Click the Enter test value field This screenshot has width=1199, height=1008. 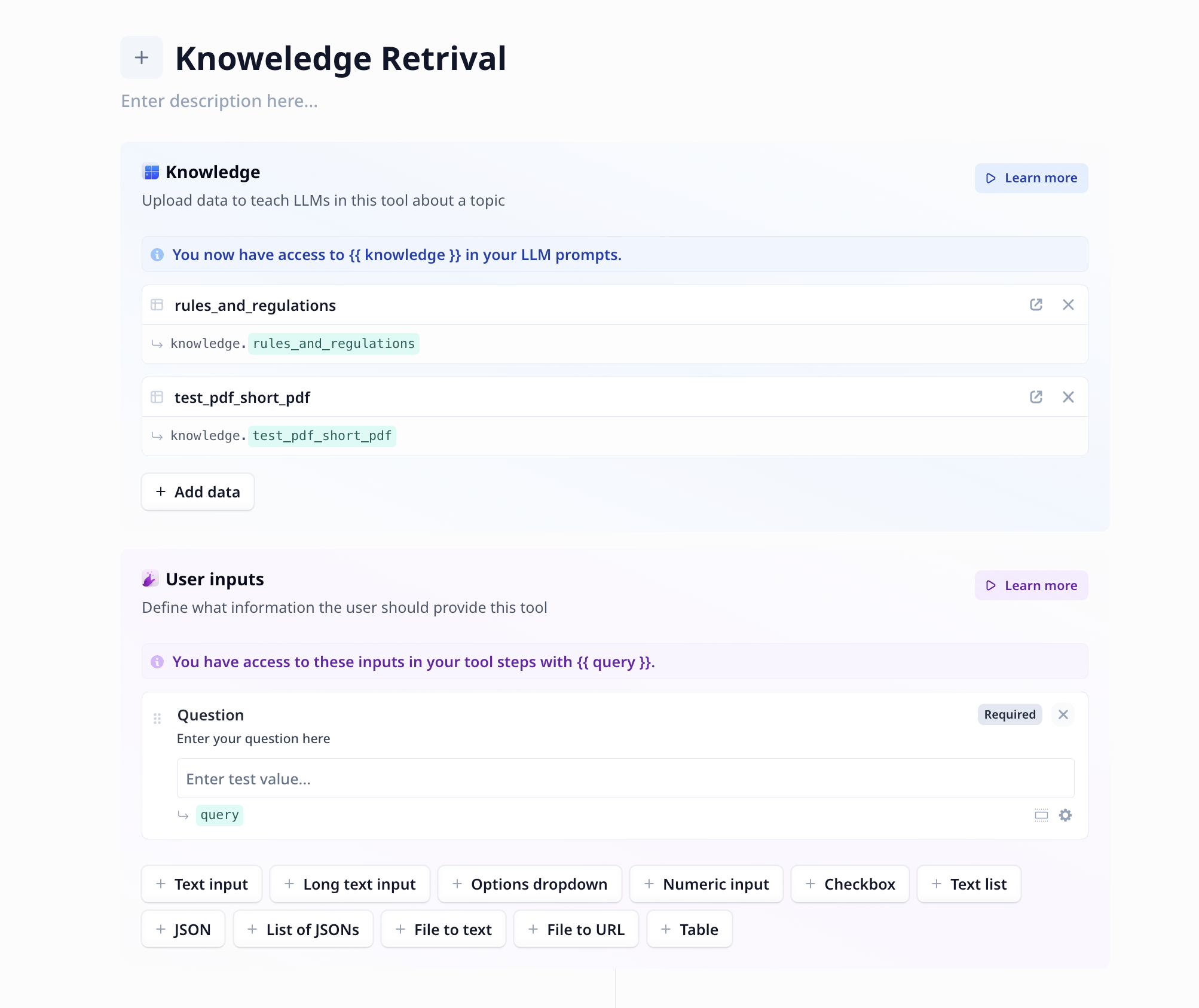[x=625, y=778]
